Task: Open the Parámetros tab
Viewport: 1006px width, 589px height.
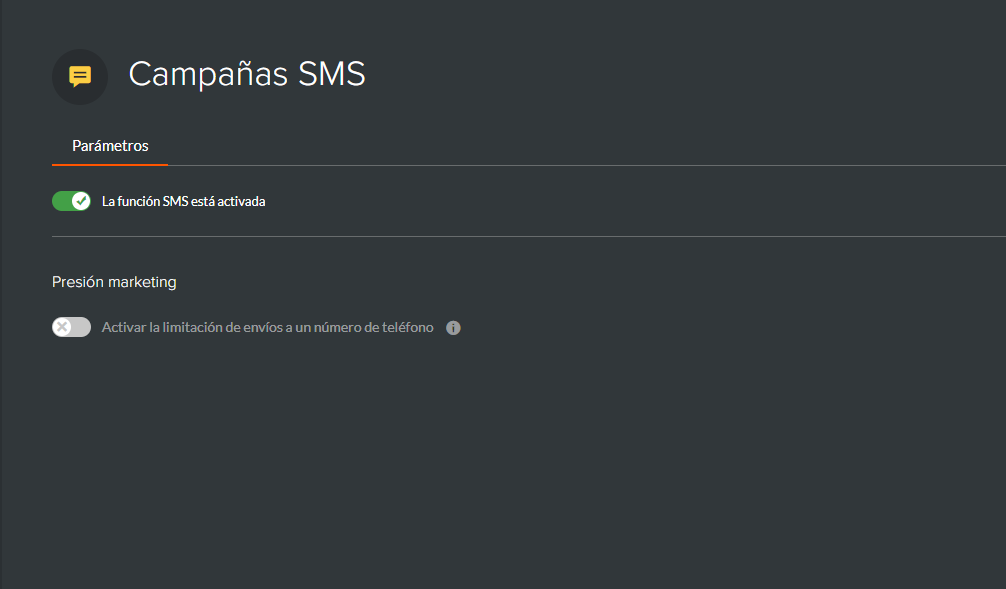Action: pos(110,146)
